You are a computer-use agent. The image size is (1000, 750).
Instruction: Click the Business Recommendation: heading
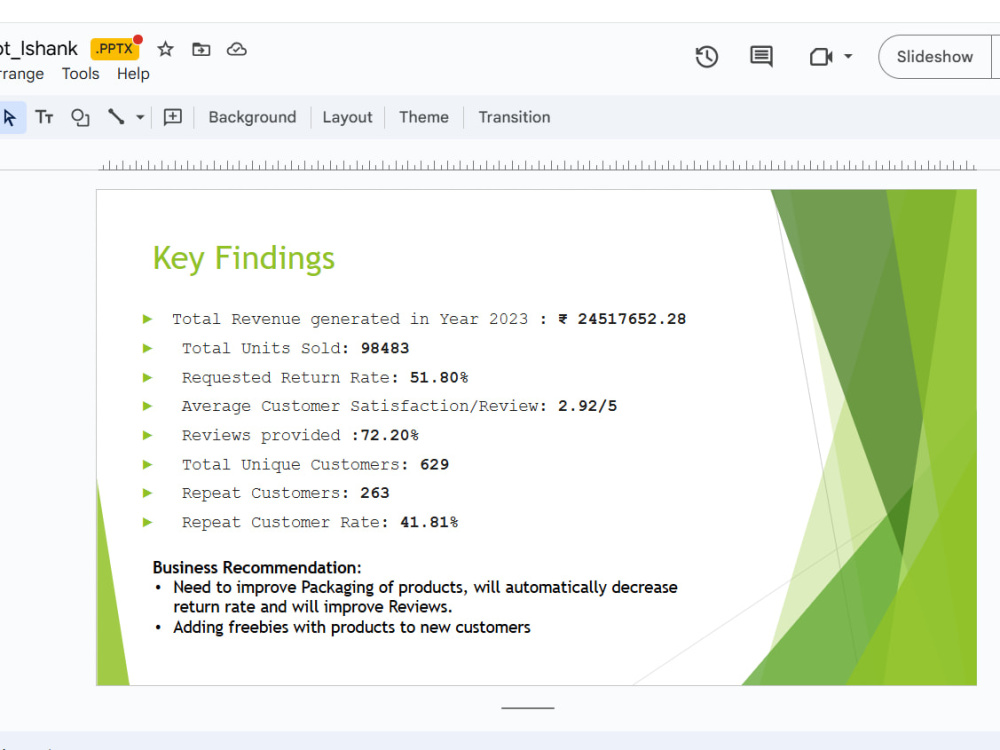(x=257, y=568)
